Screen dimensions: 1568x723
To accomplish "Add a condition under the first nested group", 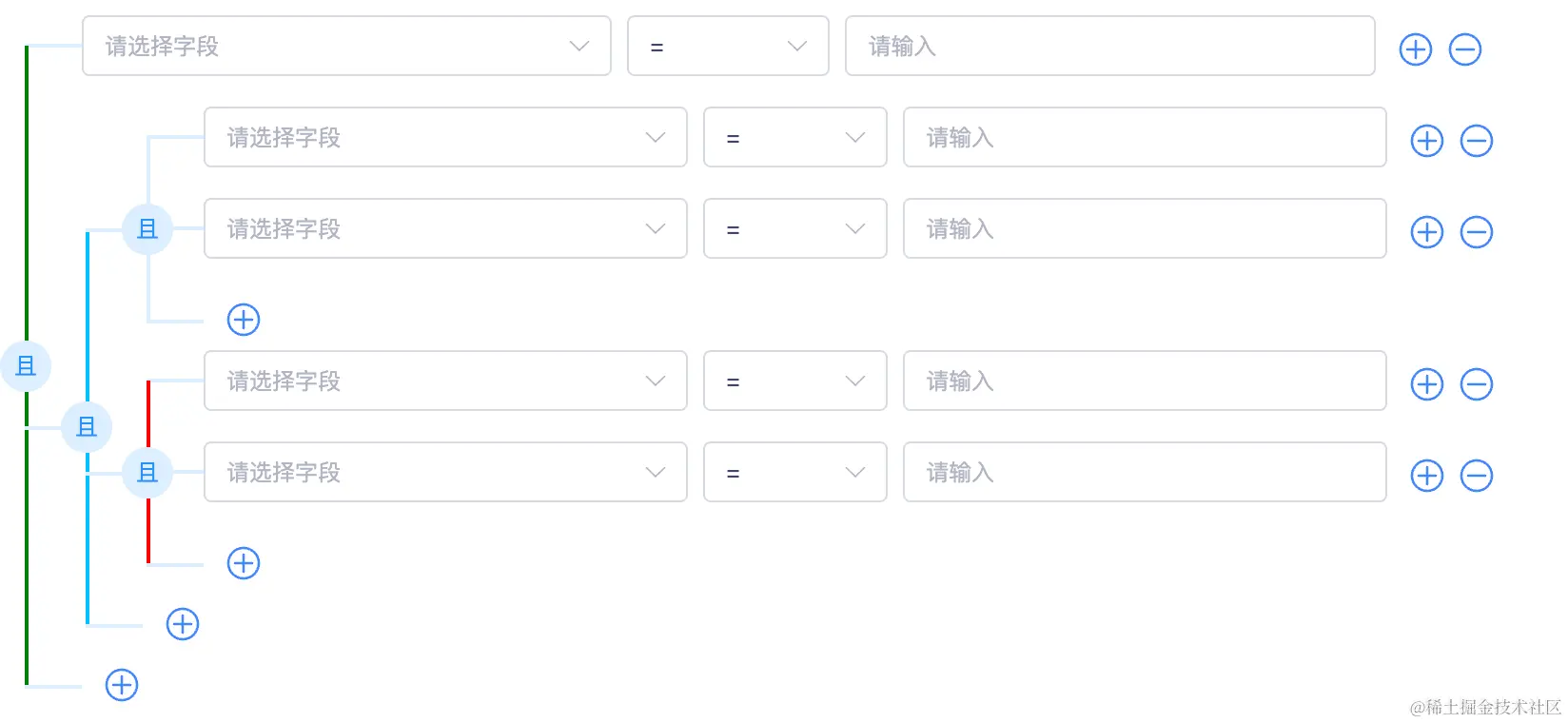I will (244, 320).
